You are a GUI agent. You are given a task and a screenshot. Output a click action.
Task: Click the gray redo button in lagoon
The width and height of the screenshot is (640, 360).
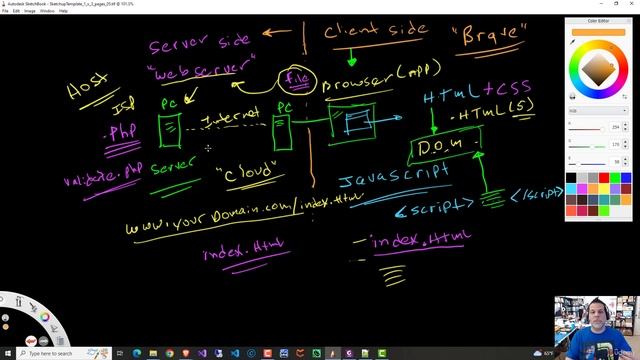(x=43, y=341)
